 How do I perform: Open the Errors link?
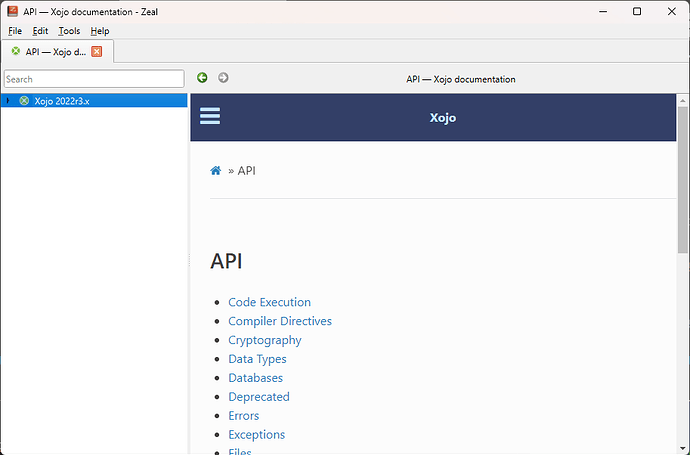click(x=244, y=416)
